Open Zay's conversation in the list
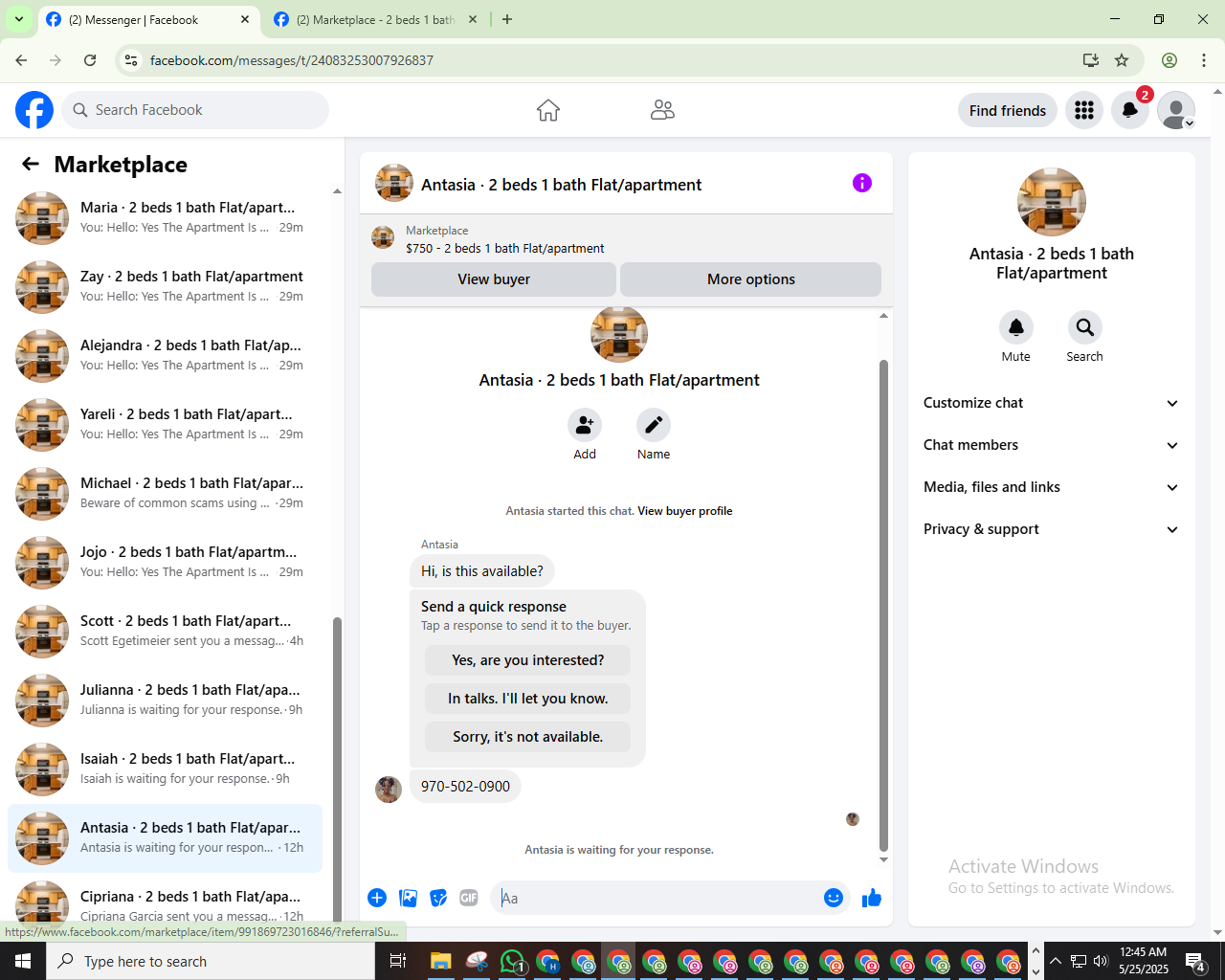The image size is (1225, 980). pos(165,287)
